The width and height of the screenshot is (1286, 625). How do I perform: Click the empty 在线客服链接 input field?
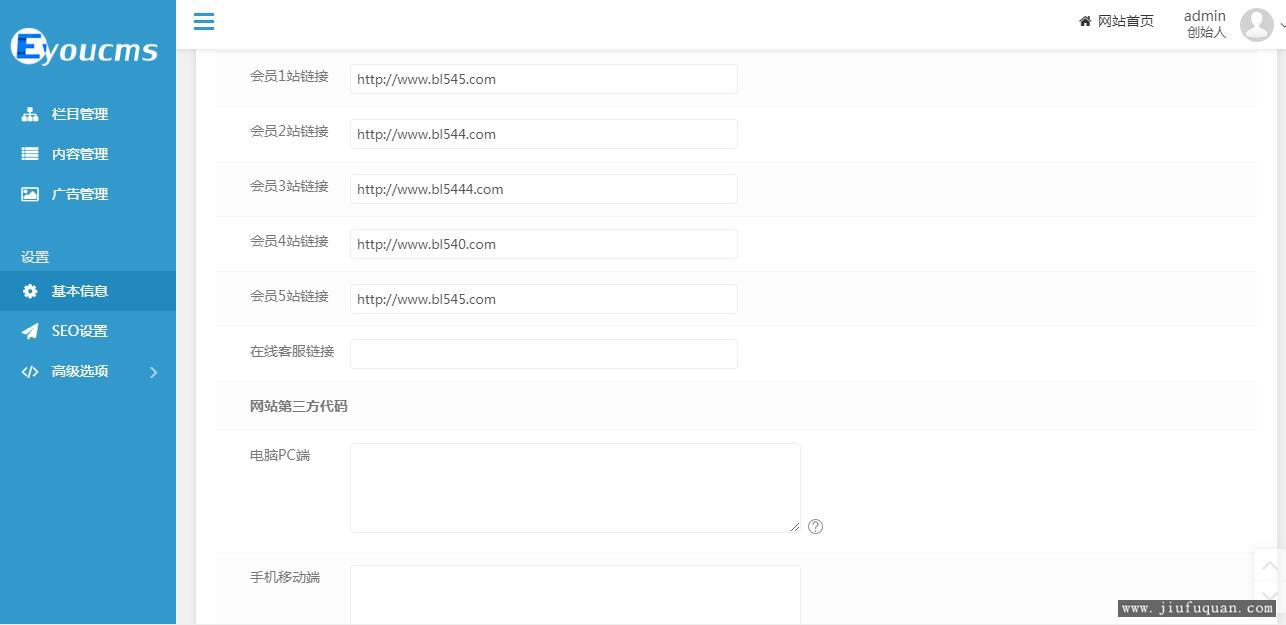[x=544, y=354]
